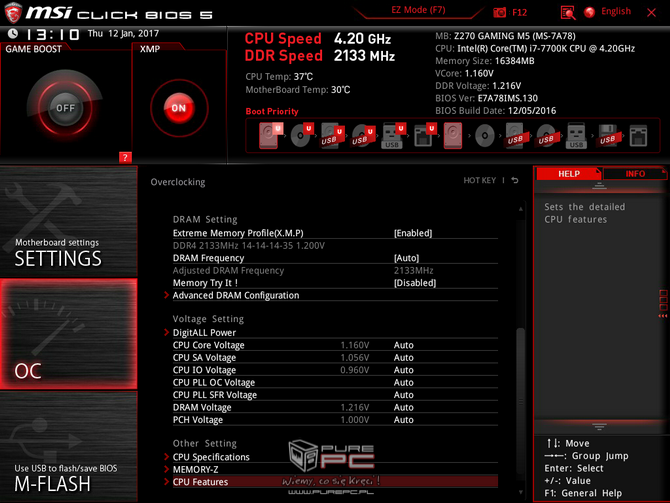Select UEFI network boot device icon

[425, 135]
